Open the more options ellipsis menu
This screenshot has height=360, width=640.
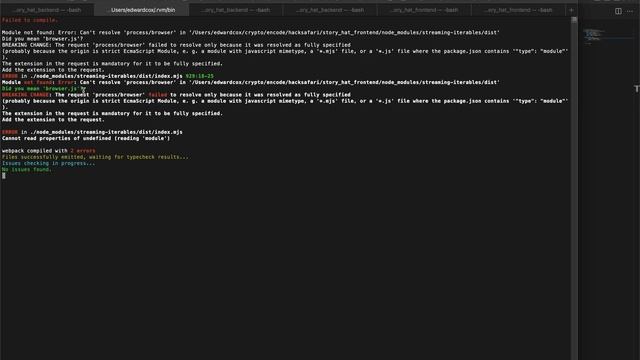click(x=630, y=11)
